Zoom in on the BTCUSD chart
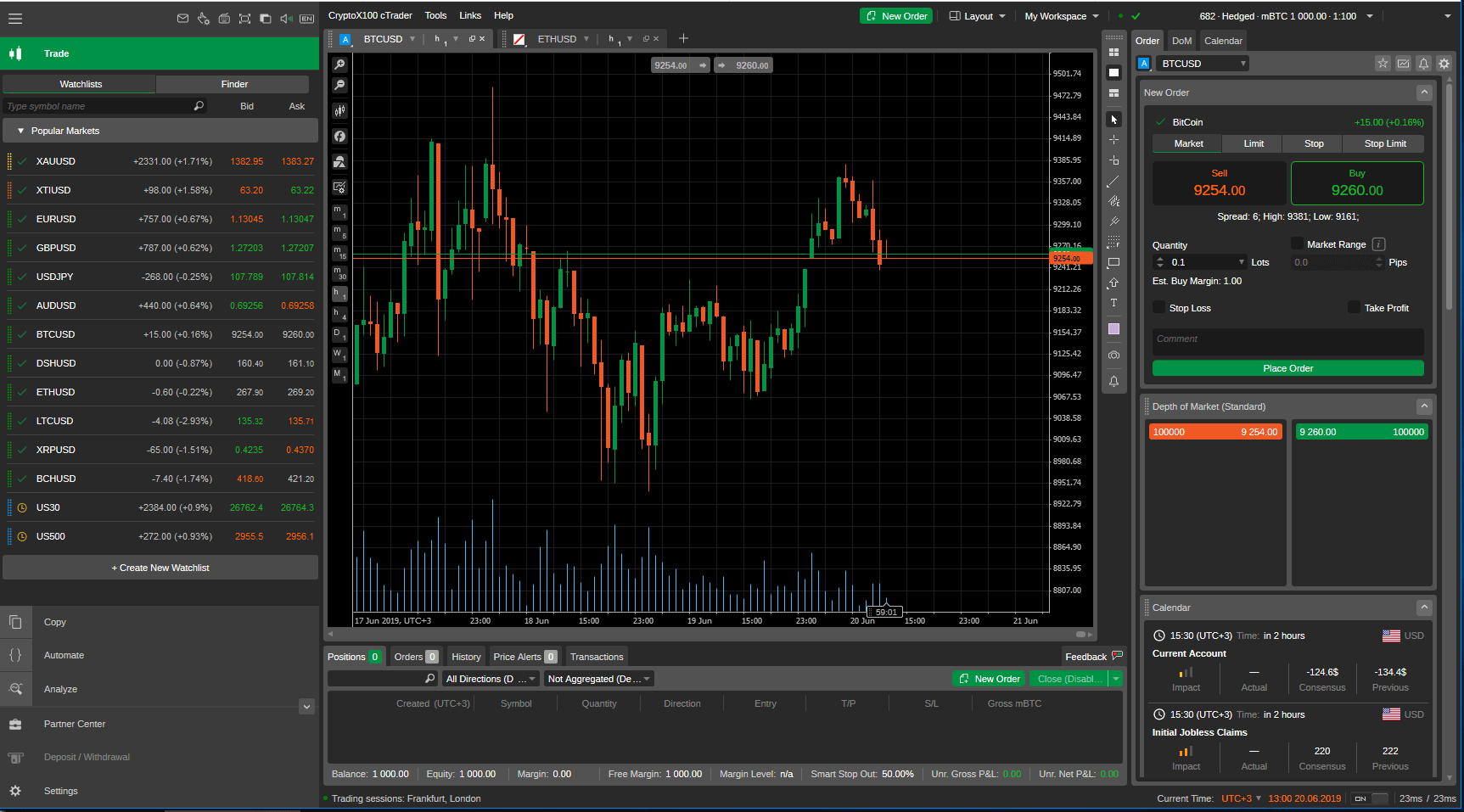Screen dimensions: 1464x812 coord(339,64)
